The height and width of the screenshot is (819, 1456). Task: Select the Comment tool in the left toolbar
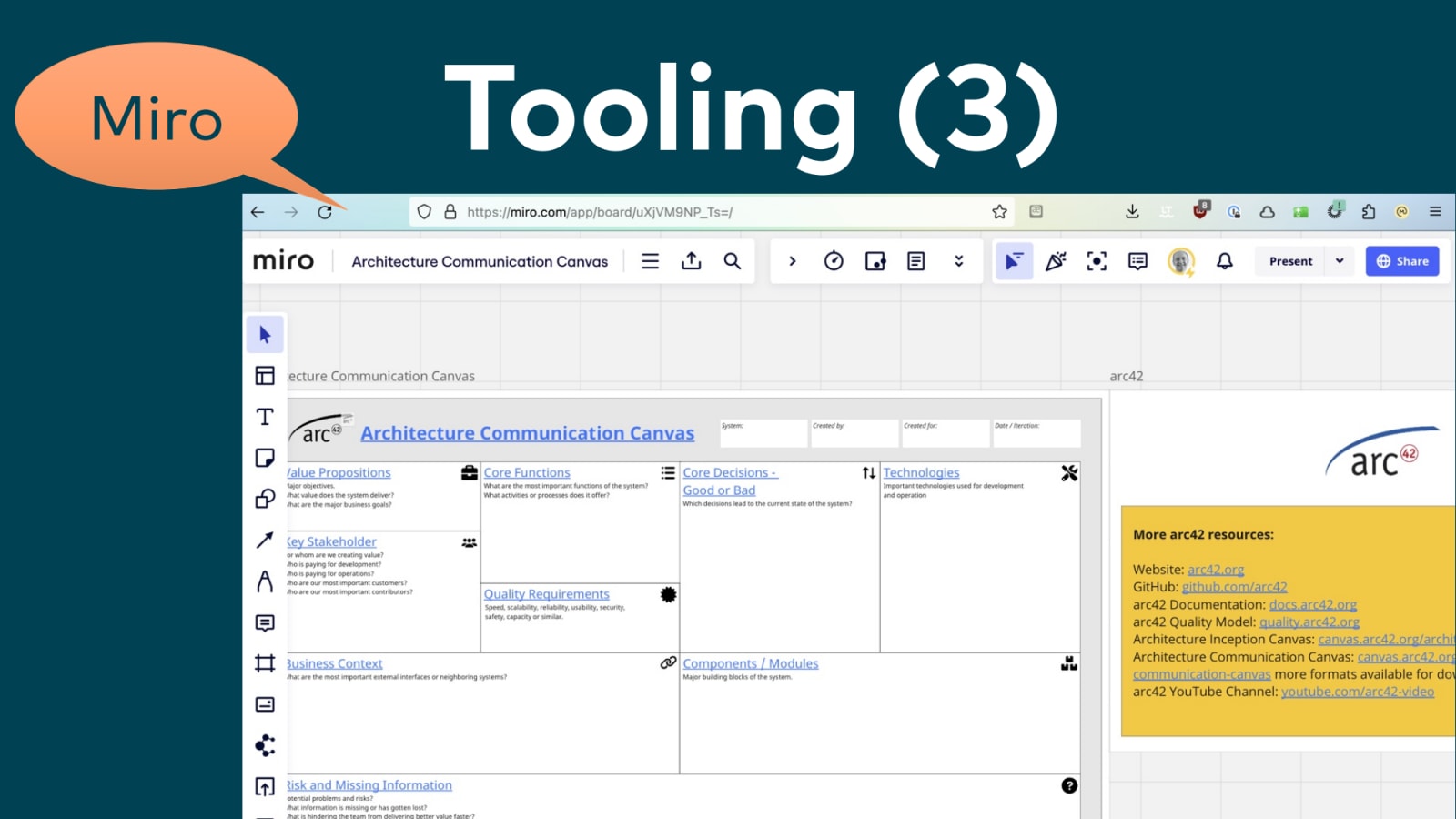click(265, 623)
